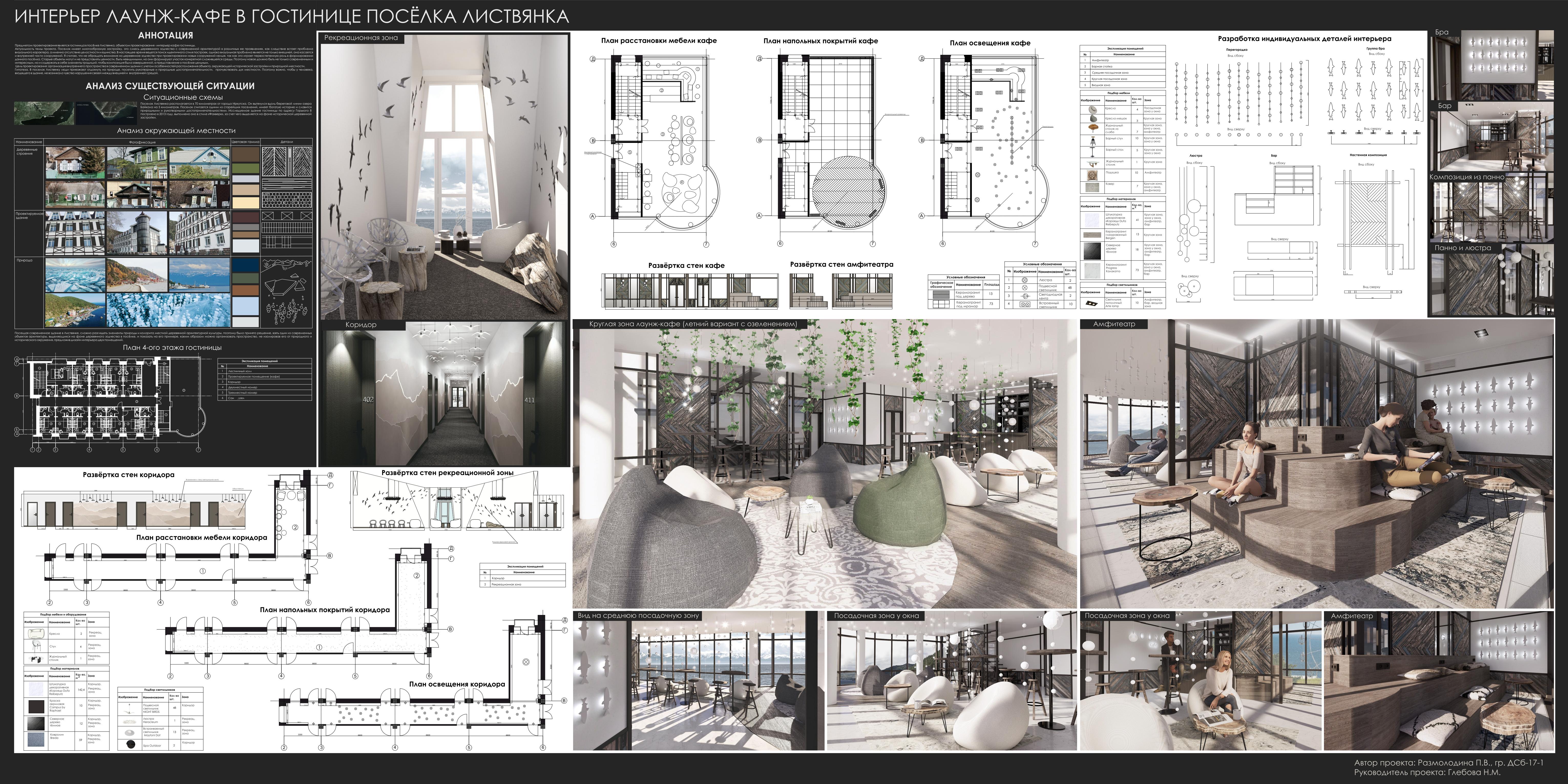1568x784 pixels.
Task: Select the 'Группа бра' detail label
Action: click(1375, 48)
